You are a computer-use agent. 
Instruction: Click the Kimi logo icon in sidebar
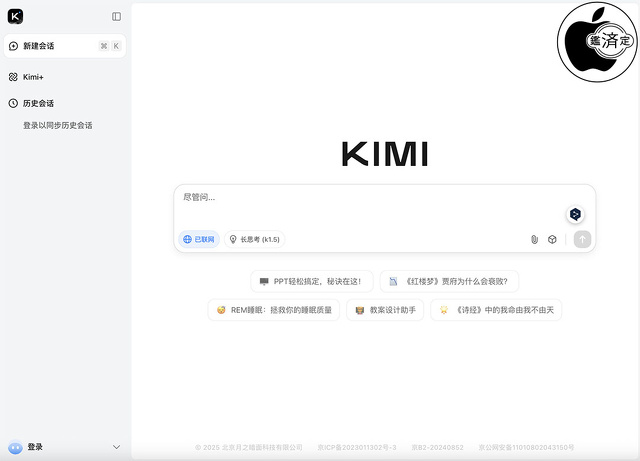point(15,16)
